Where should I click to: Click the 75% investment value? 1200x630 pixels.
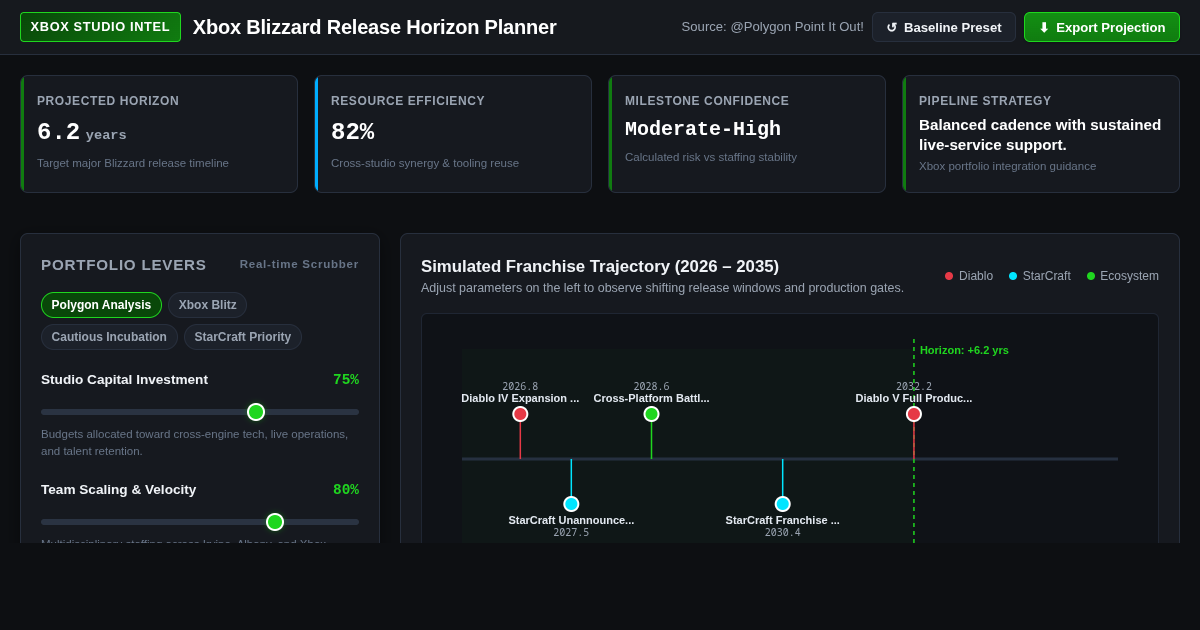click(x=346, y=380)
